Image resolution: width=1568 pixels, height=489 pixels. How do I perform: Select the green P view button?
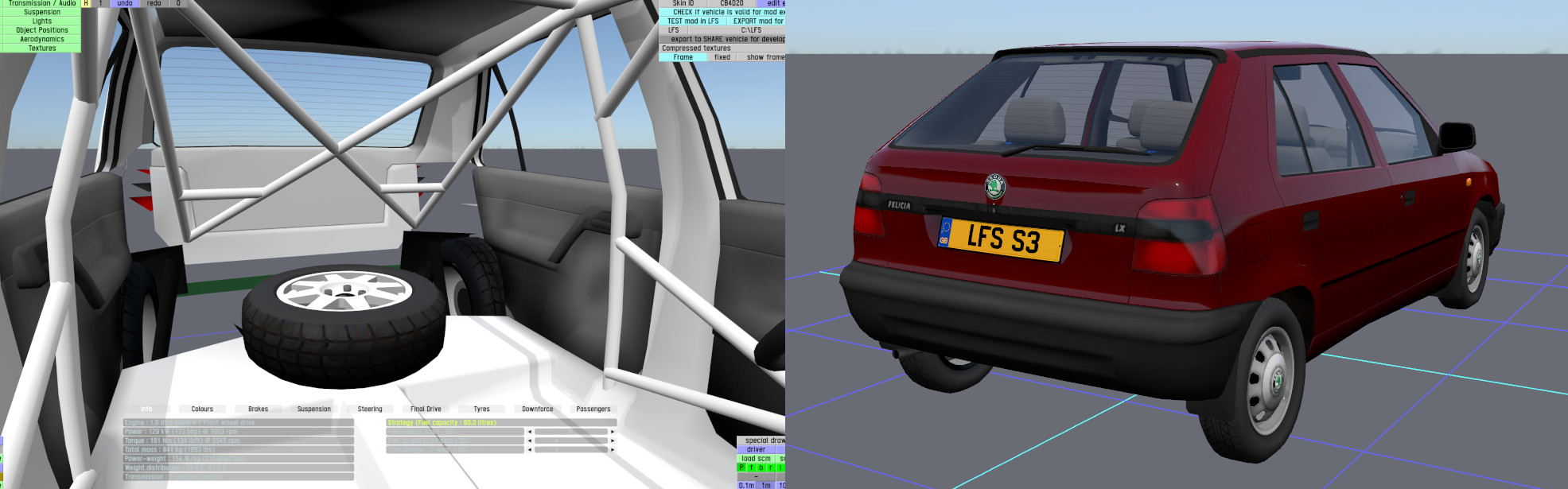click(741, 468)
